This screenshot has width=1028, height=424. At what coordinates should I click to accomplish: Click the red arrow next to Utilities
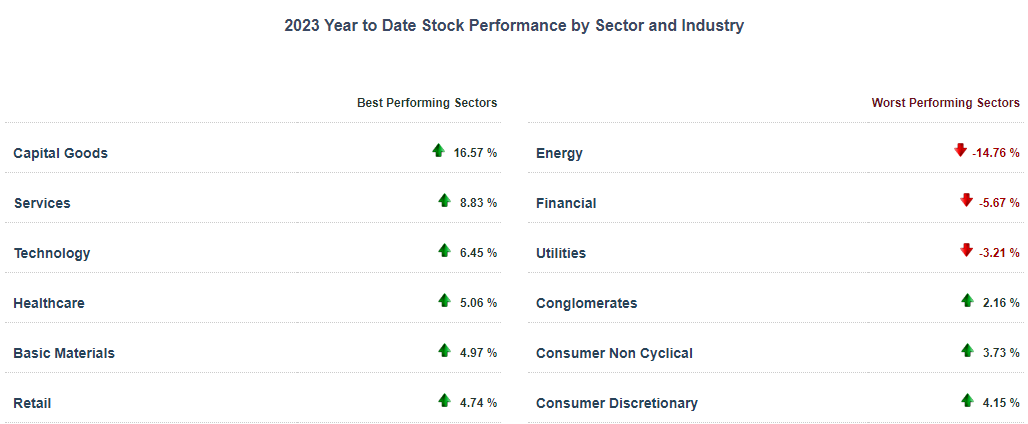click(966, 250)
